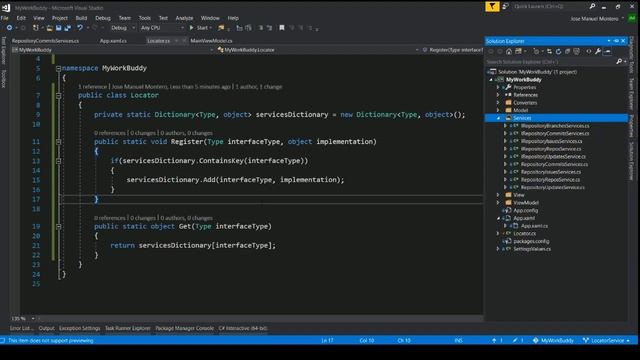Click the Preview Selected Items icon

607,51
